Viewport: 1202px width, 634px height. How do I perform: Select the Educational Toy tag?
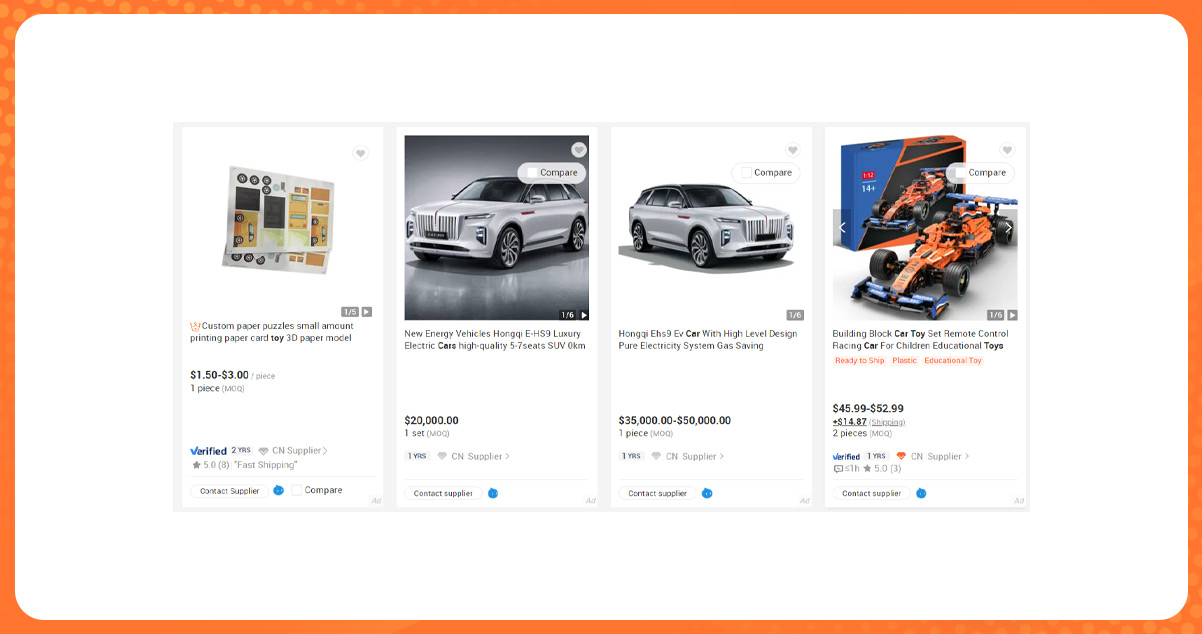pyautogui.click(x=953, y=360)
